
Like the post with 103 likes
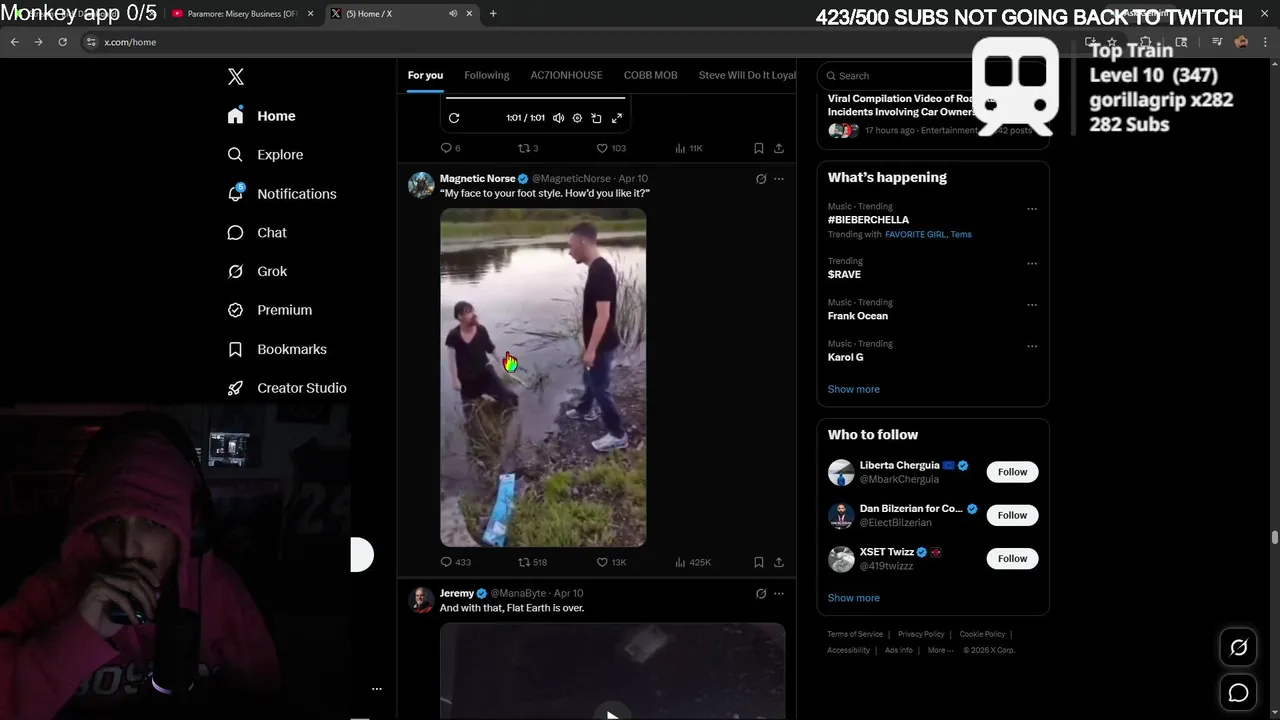click(611, 148)
